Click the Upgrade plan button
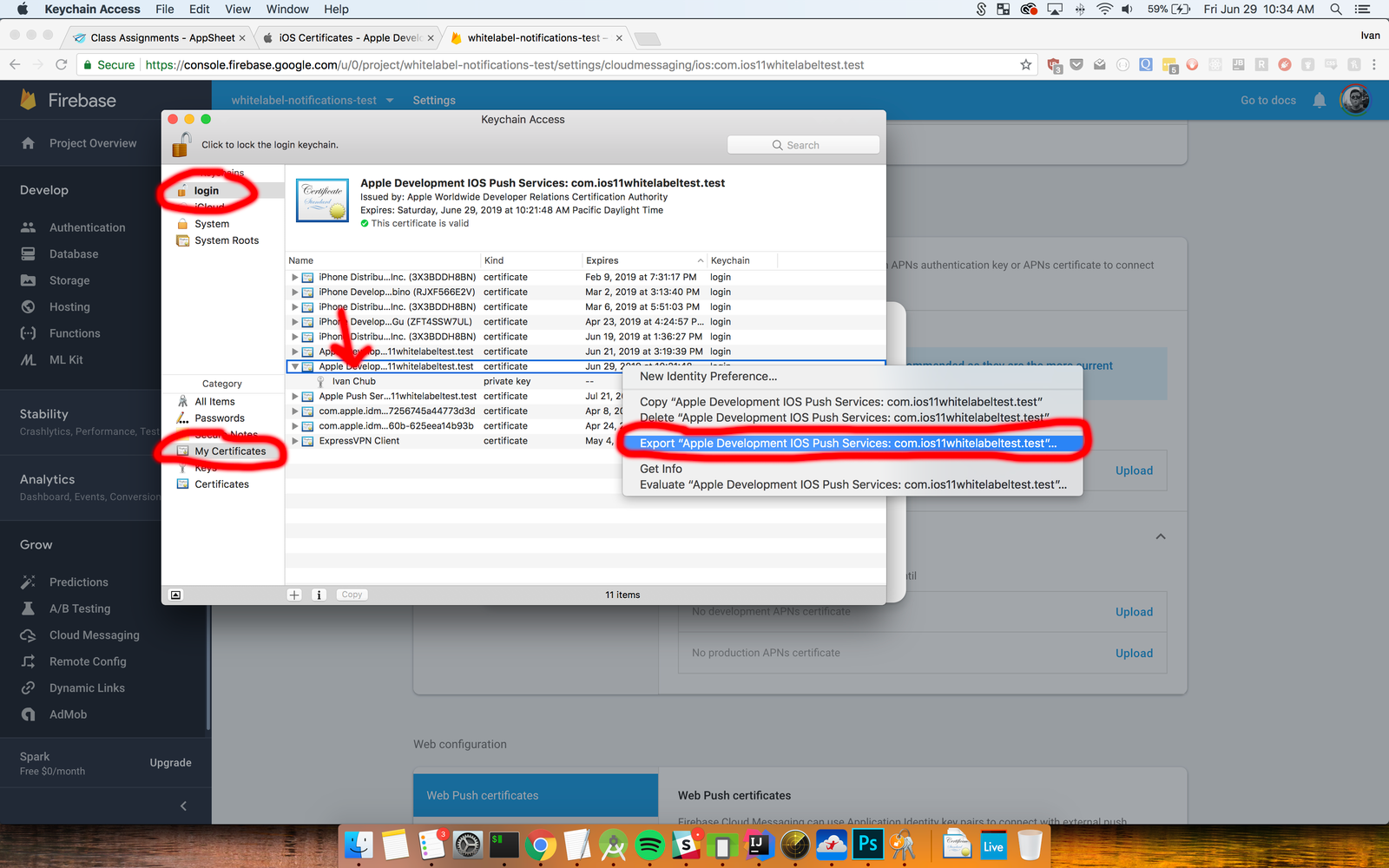This screenshot has height=868, width=1389. pyautogui.click(x=170, y=763)
